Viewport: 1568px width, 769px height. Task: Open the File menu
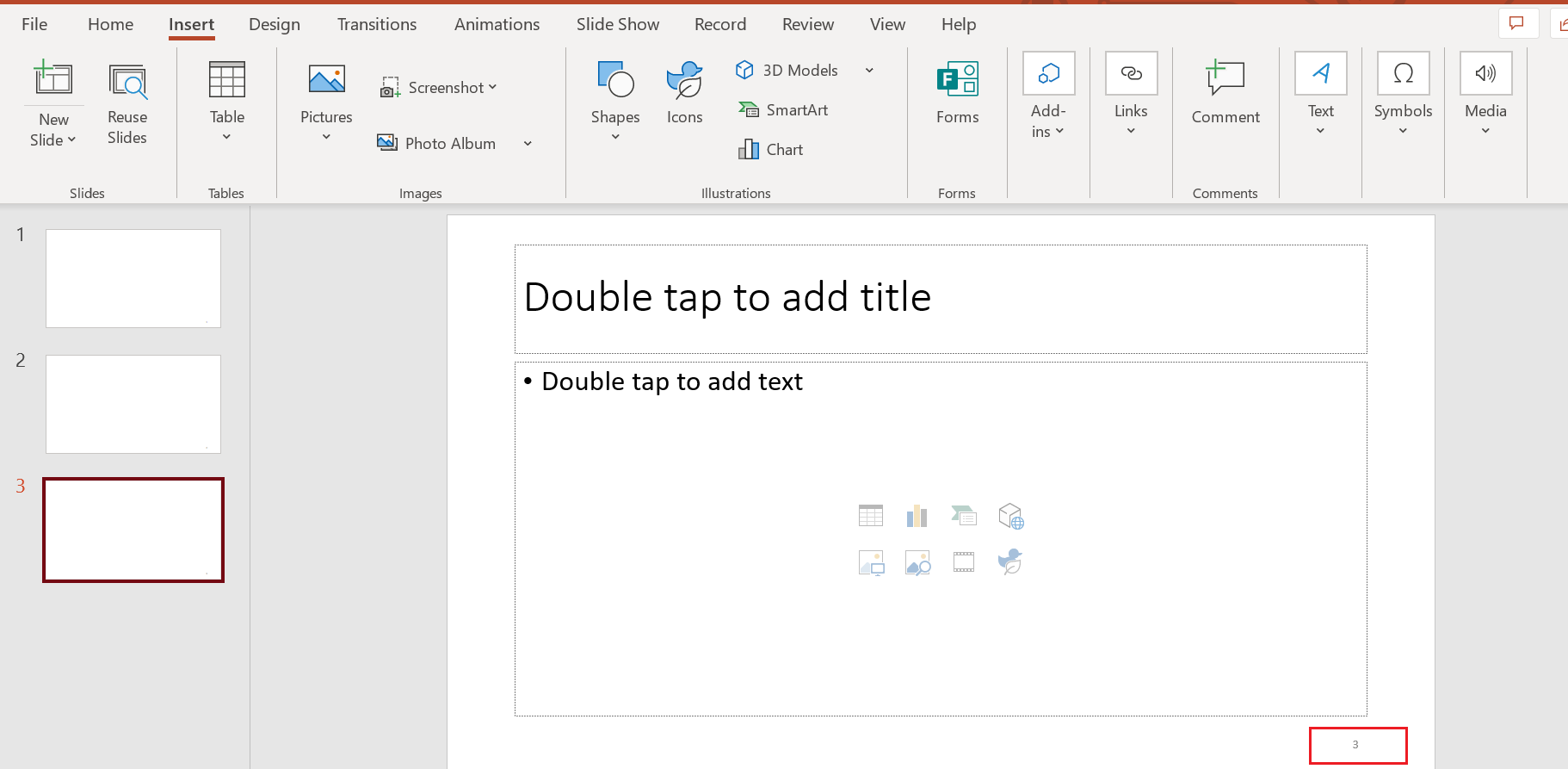pyautogui.click(x=34, y=24)
